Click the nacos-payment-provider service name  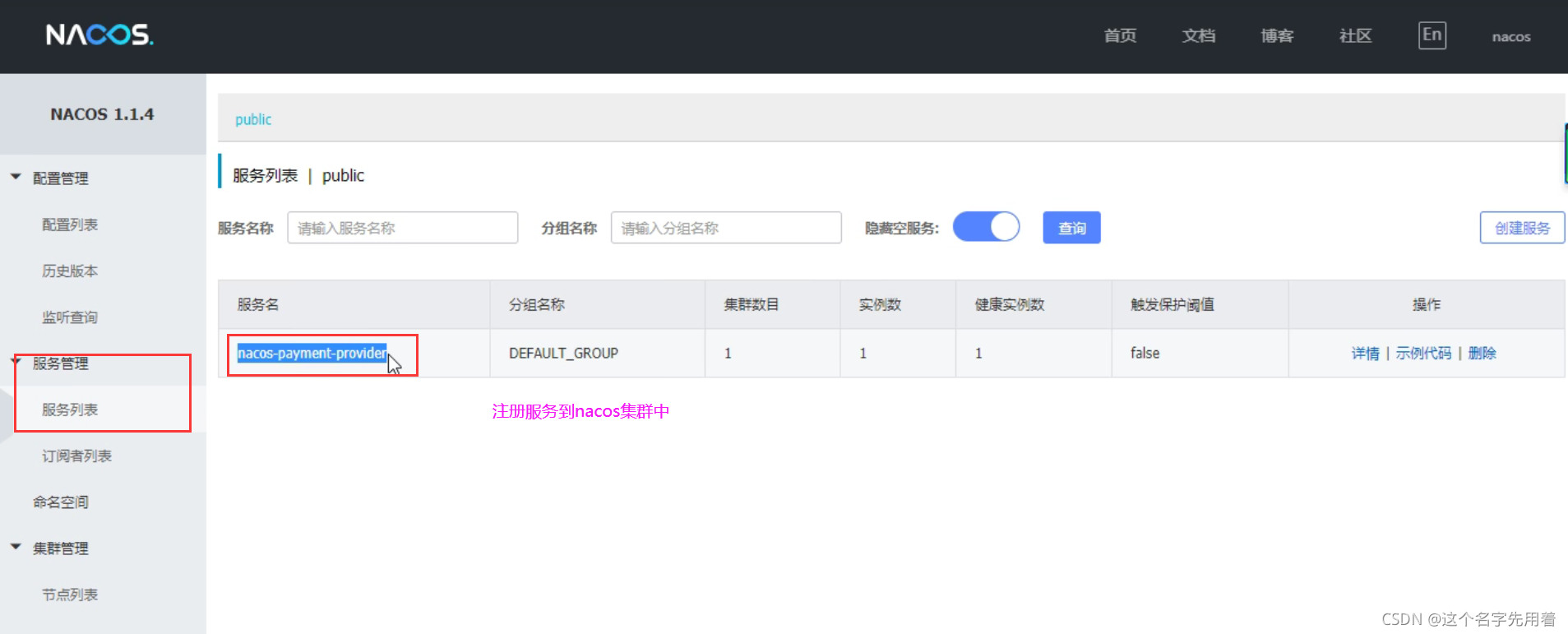[312, 353]
